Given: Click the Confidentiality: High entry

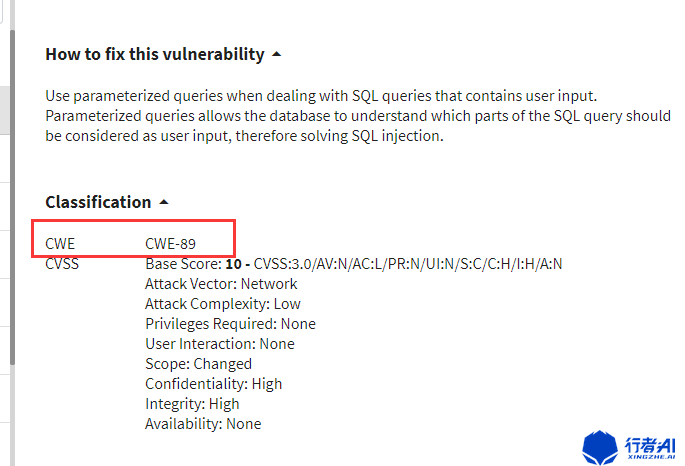Looking at the screenshot, I should click(x=213, y=384).
